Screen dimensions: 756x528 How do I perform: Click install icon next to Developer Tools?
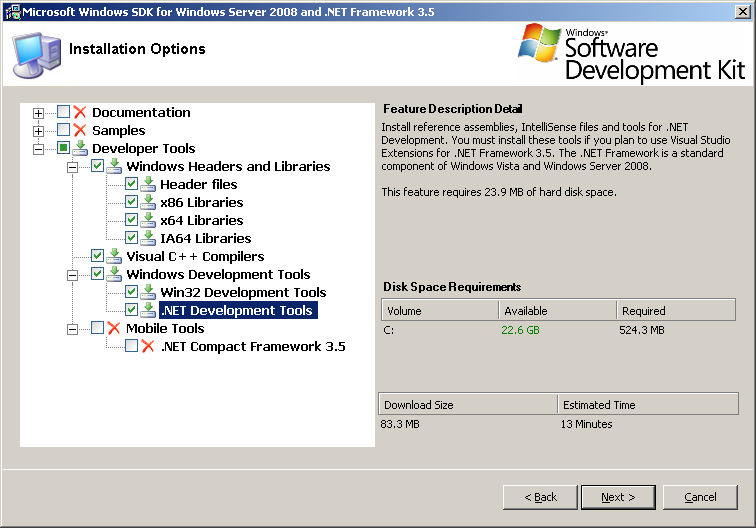(x=80, y=148)
